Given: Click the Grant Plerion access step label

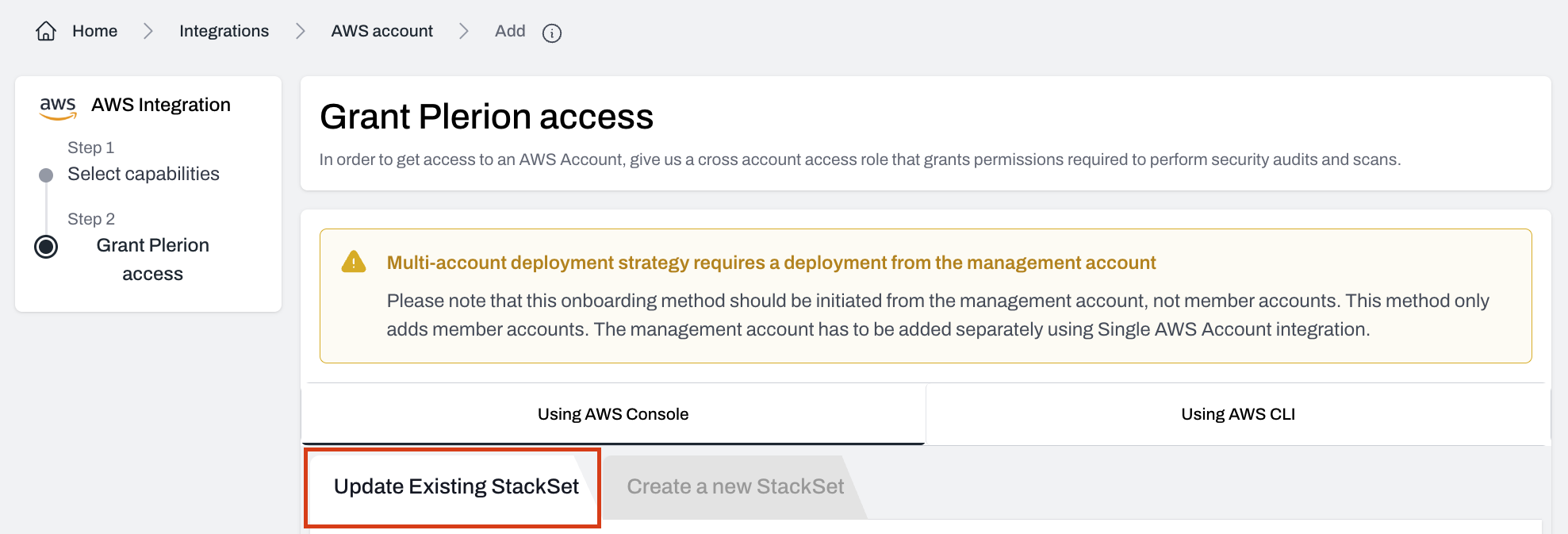Looking at the screenshot, I should [x=153, y=259].
